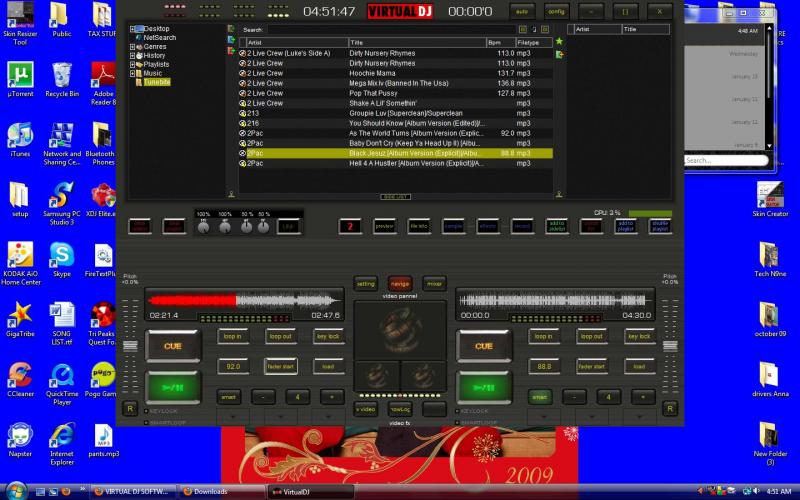Open the Skin Creator desktop icon
The image size is (800, 500).
pos(770,199)
